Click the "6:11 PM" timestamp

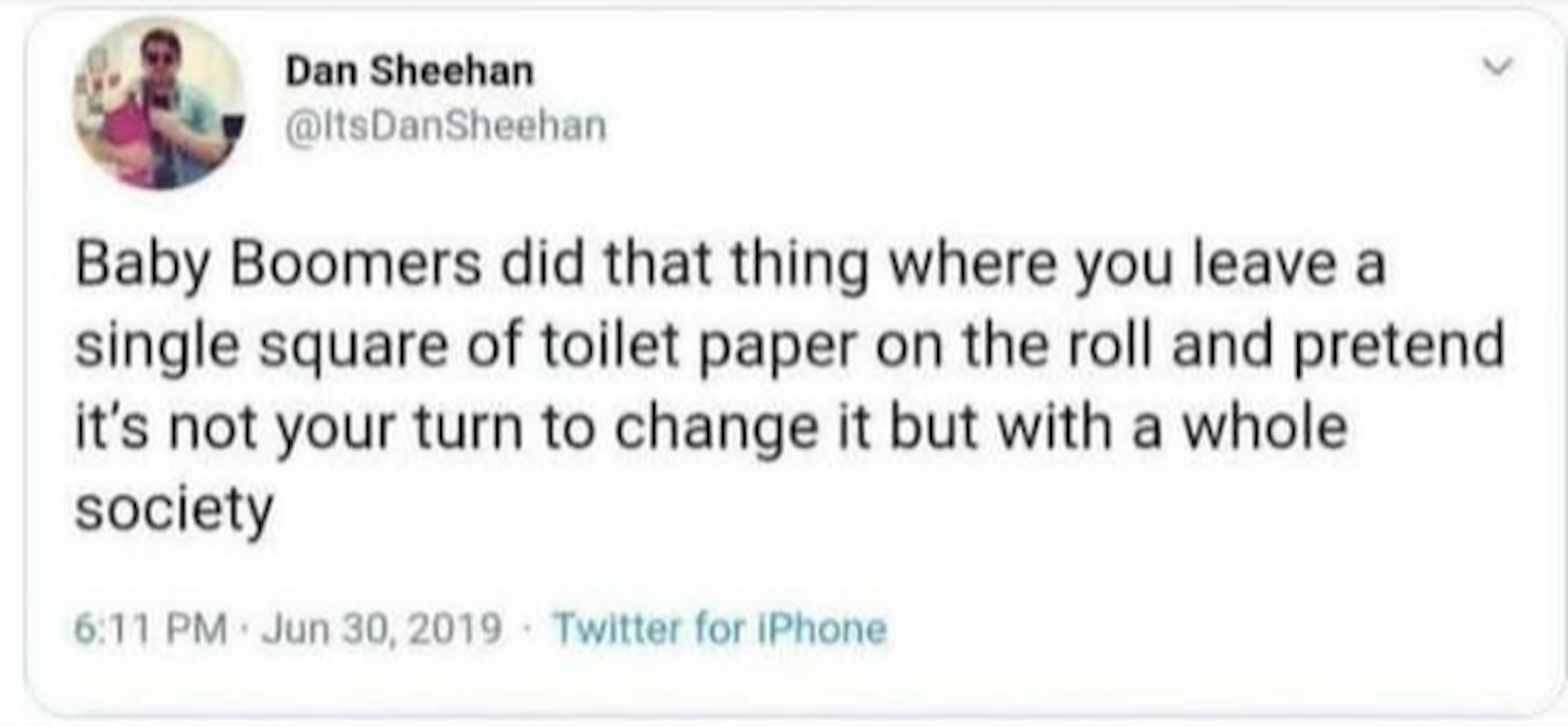150,628
